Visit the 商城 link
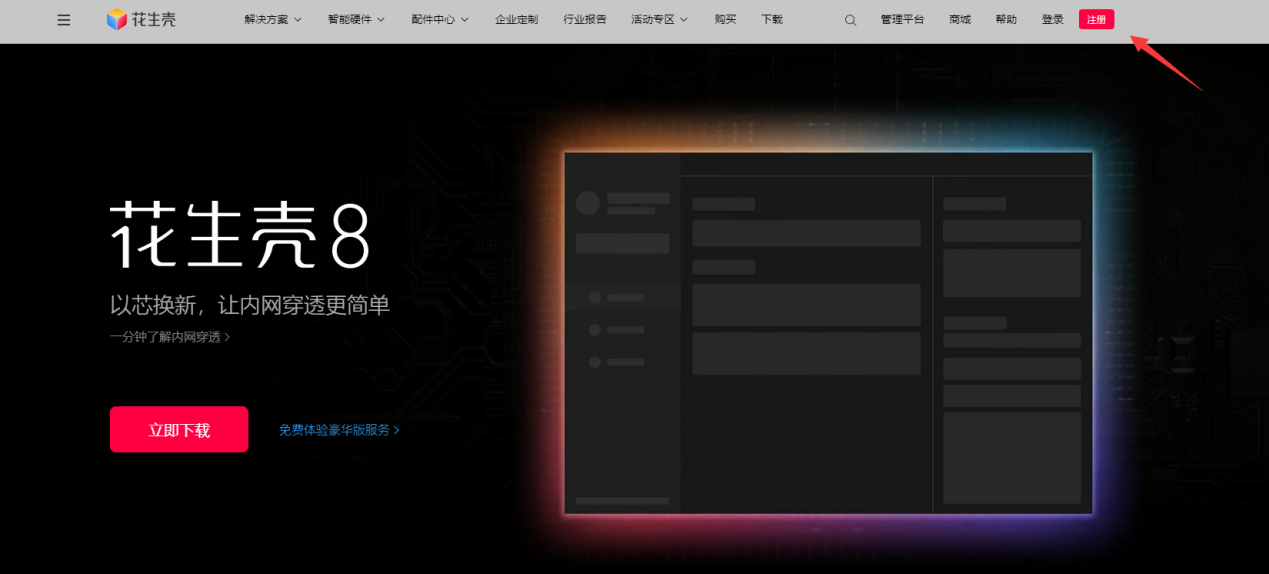Viewport: 1269px width, 574px height. (x=960, y=20)
